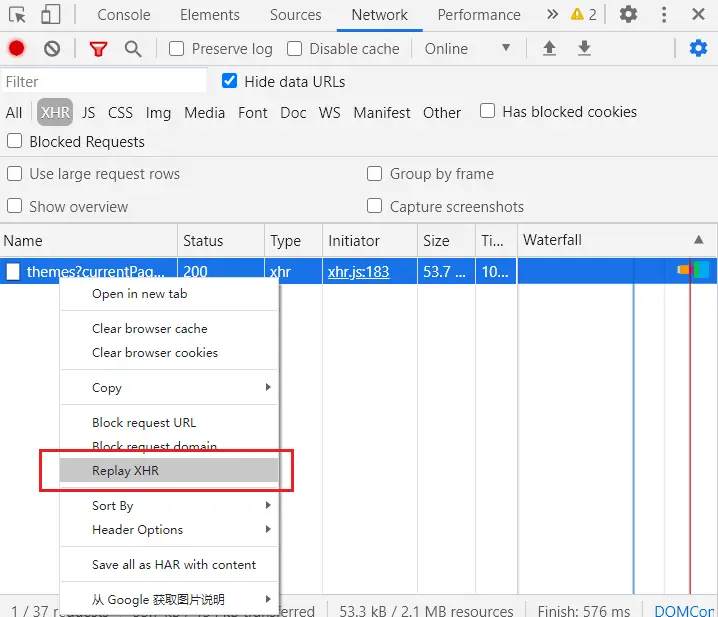This screenshot has width=718, height=617.
Task: Enable Use large request rows
Action: point(15,174)
